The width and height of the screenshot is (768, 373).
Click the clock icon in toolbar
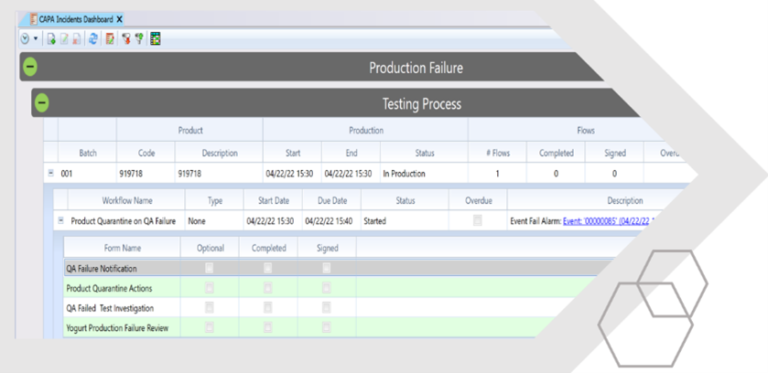coord(25,39)
